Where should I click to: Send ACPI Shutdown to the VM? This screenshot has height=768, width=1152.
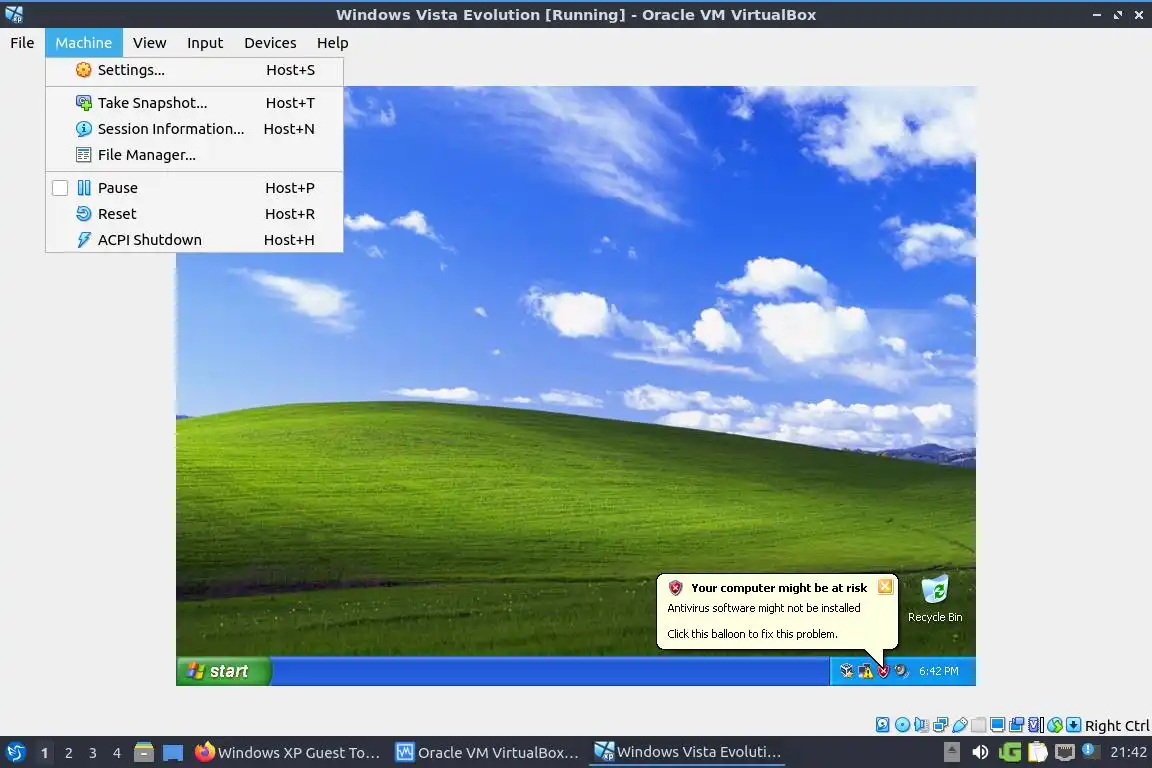[194, 240]
